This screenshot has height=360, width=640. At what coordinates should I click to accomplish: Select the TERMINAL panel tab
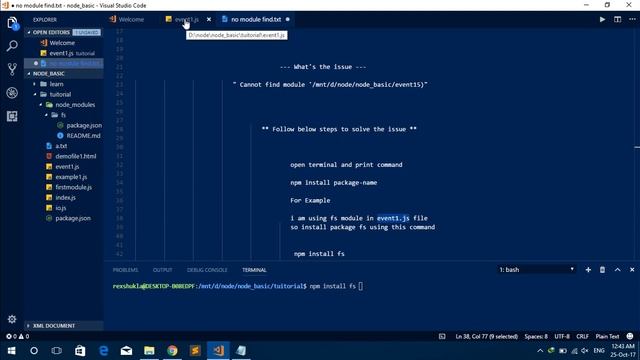pos(254,270)
